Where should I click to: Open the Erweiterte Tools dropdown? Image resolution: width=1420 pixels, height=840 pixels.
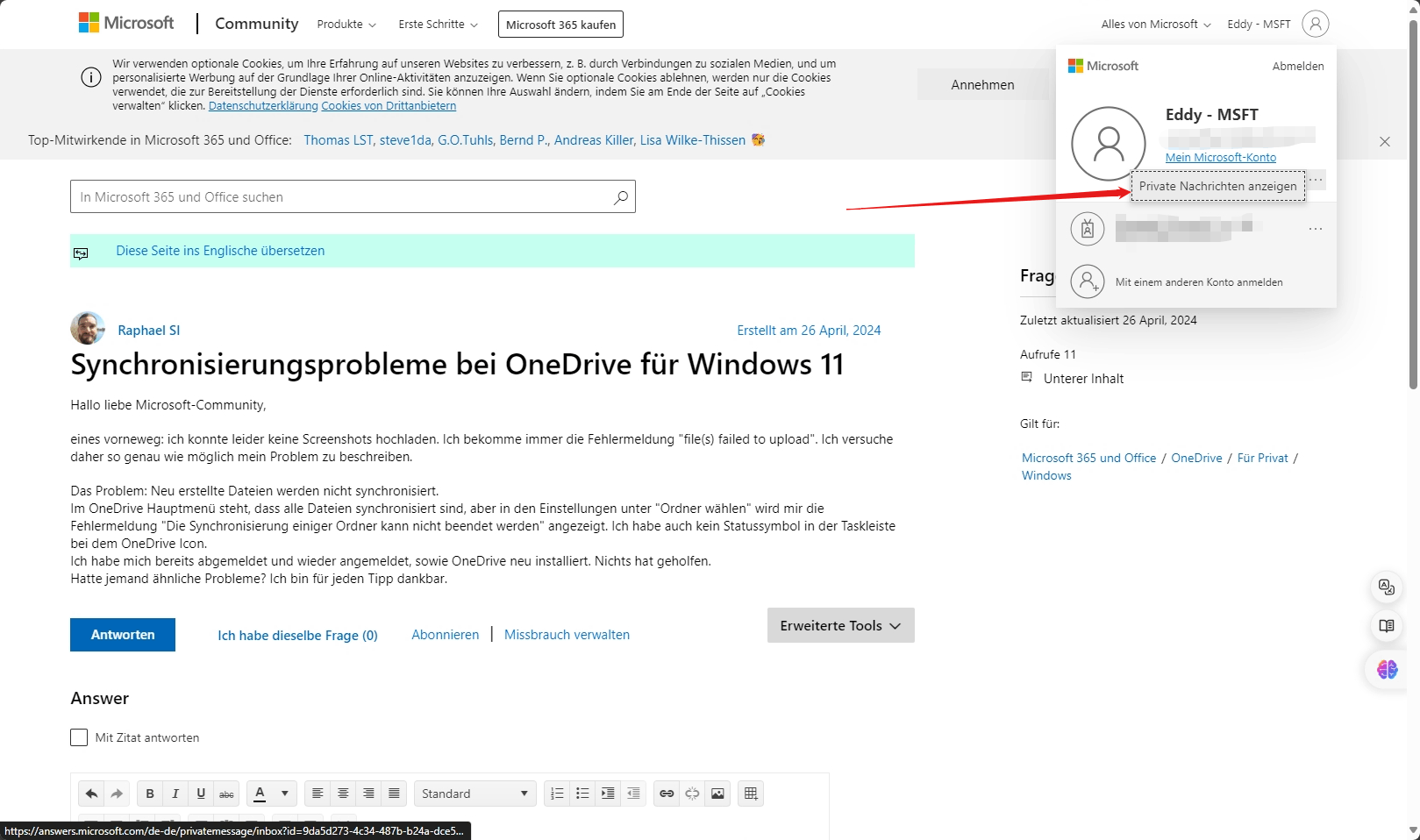pyautogui.click(x=841, y=625)
